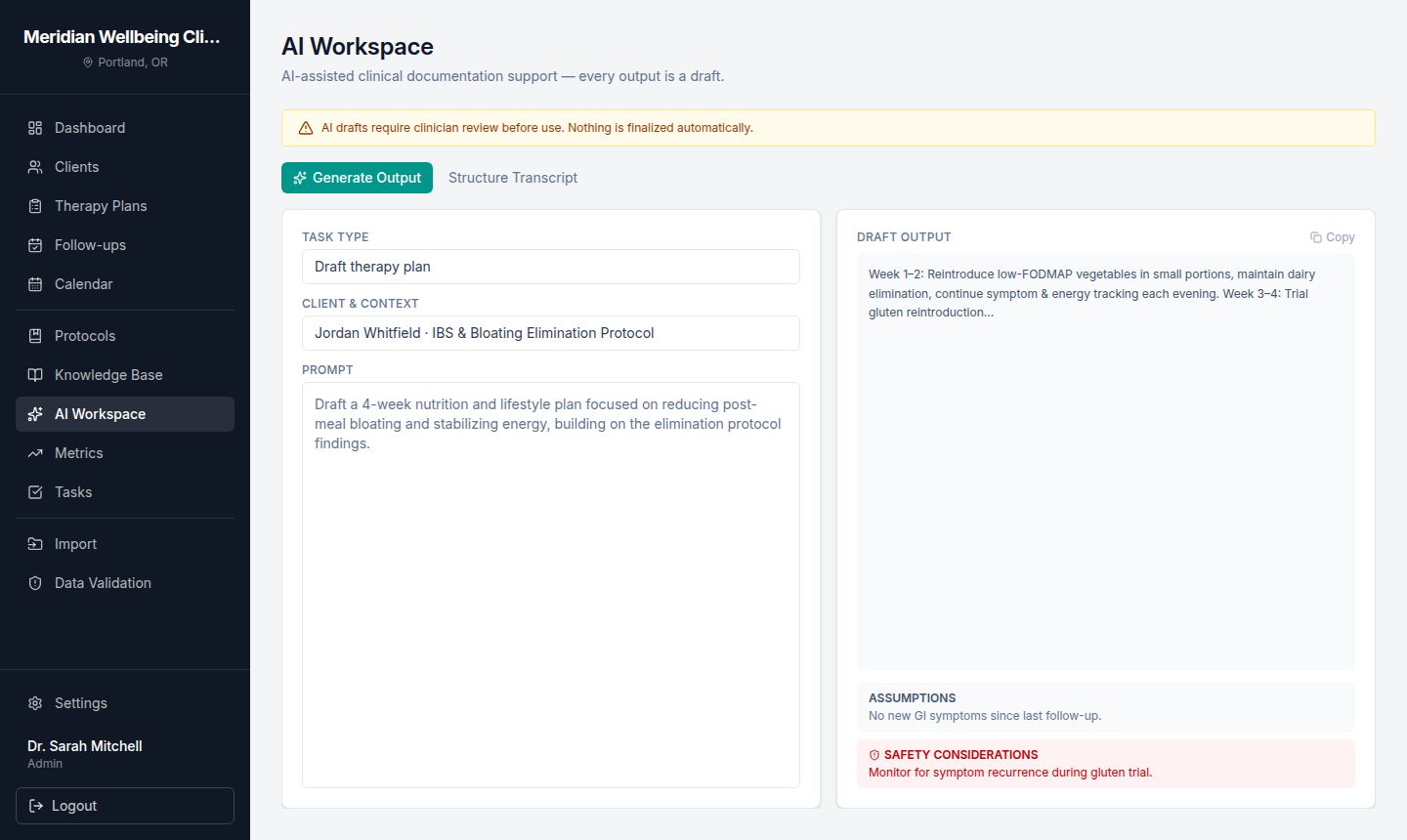Viewport: 1407px width, 840px height.
Task: Switch to the Structure Transcript tab
Action: (513, 178)
